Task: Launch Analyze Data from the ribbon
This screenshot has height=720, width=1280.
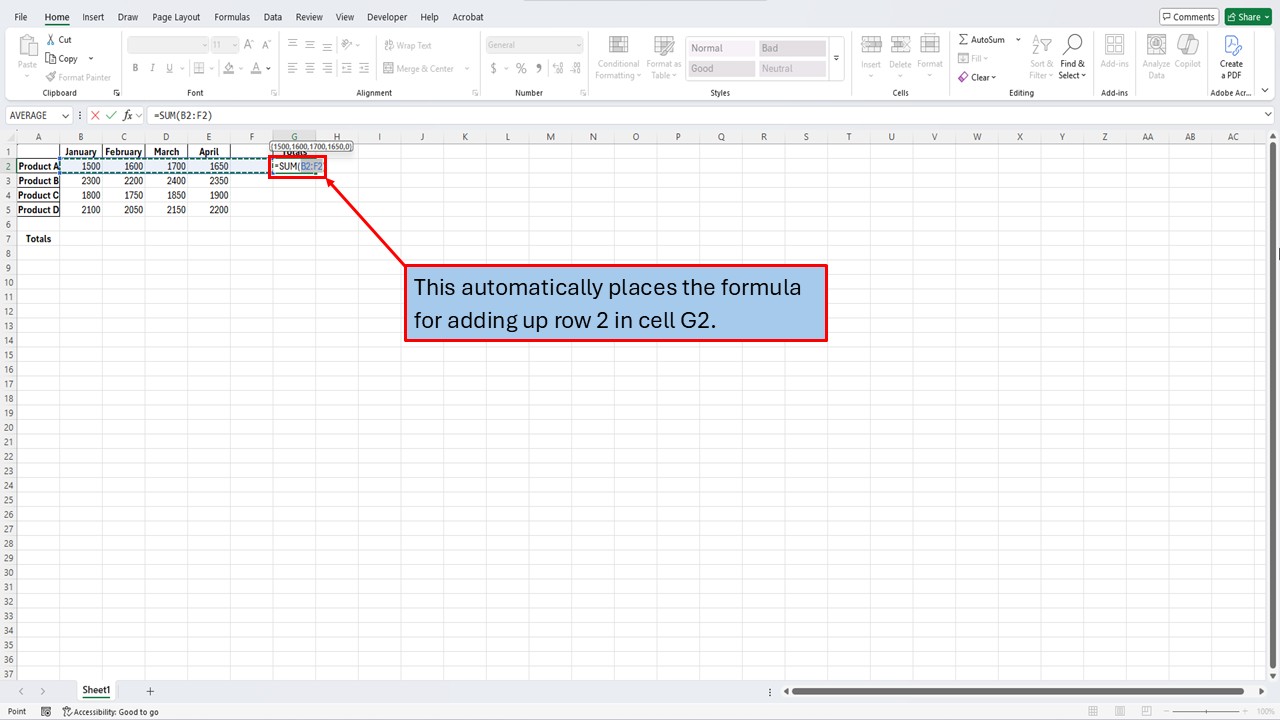Action: click(1156, 57)
